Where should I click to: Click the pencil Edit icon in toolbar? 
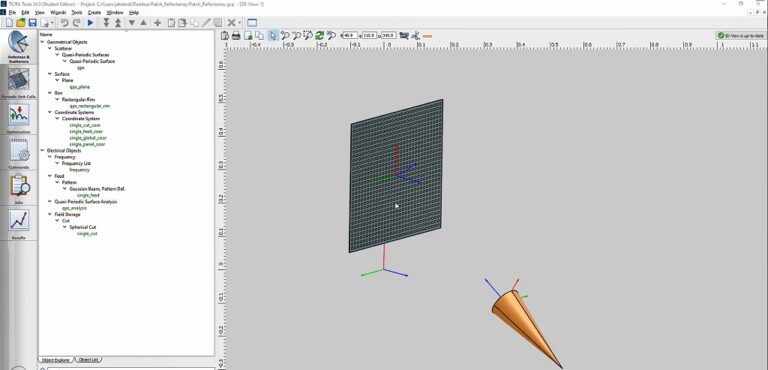click(206, 23)
